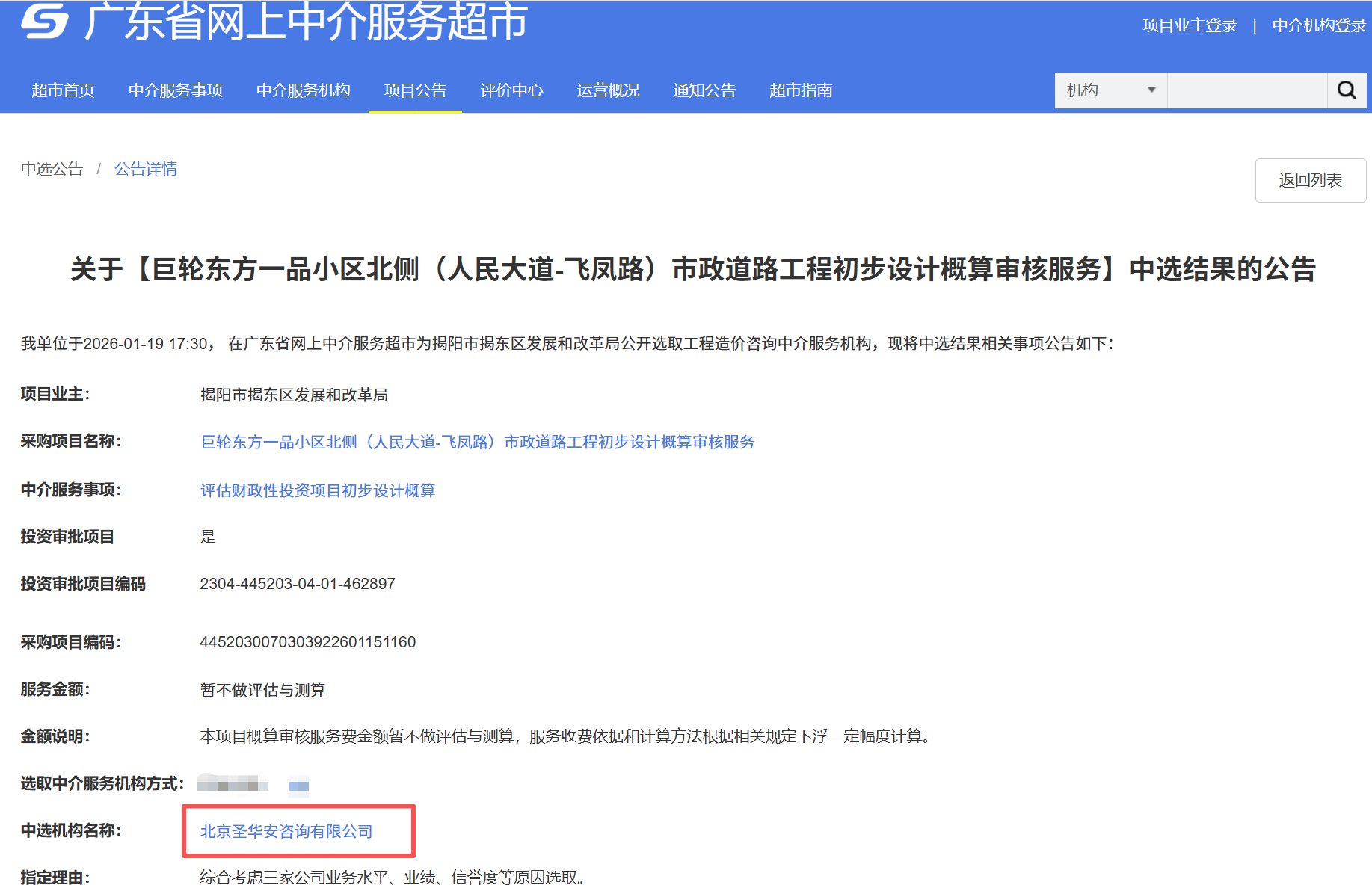Click the search magnifier icon

pos(1346,90)
